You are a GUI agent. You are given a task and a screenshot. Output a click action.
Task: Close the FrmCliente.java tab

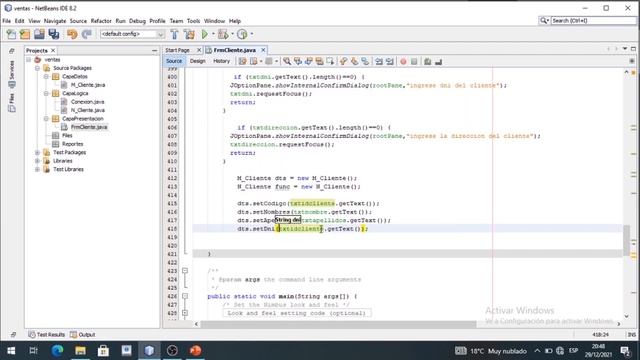pyautogui.click(x=263, y=50)
